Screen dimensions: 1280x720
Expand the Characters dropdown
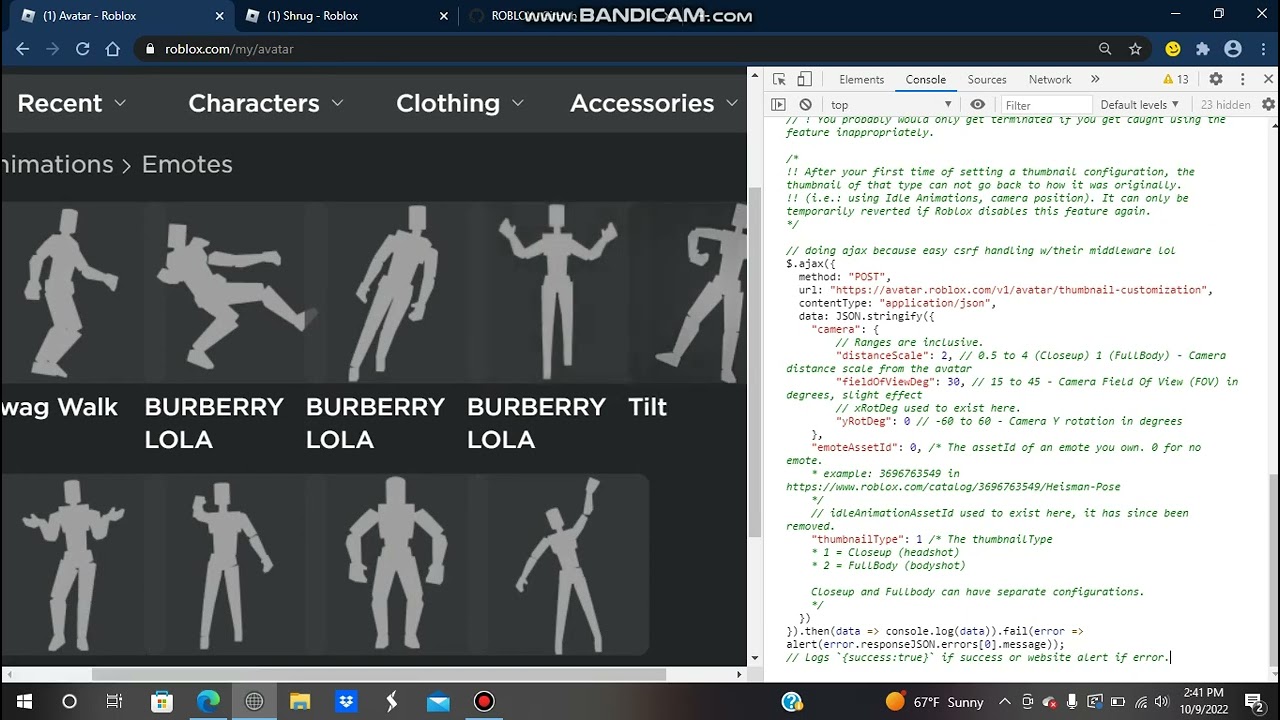point(266,103)
